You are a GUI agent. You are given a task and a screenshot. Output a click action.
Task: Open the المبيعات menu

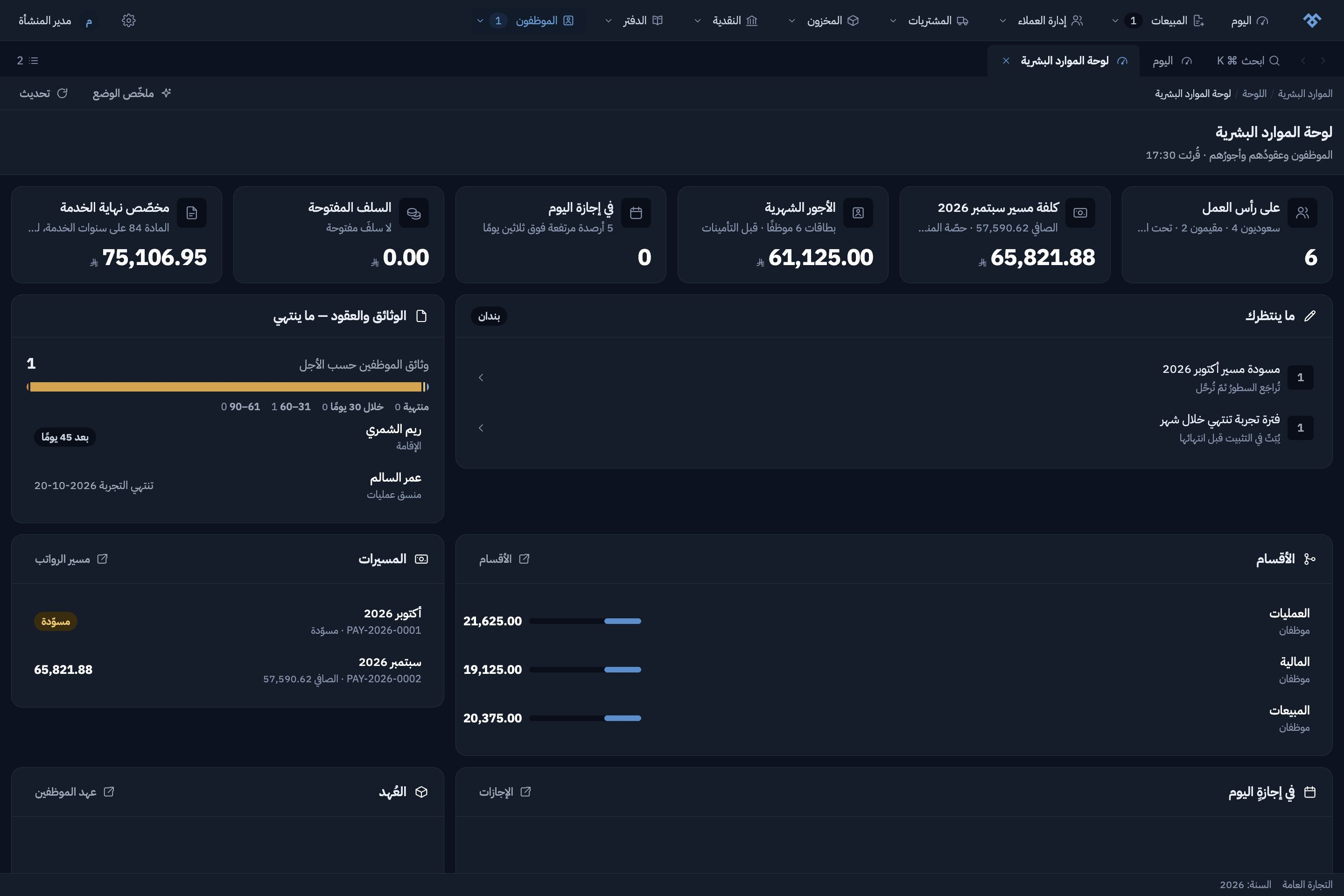pyautogui.click(x=1158, y=21)
